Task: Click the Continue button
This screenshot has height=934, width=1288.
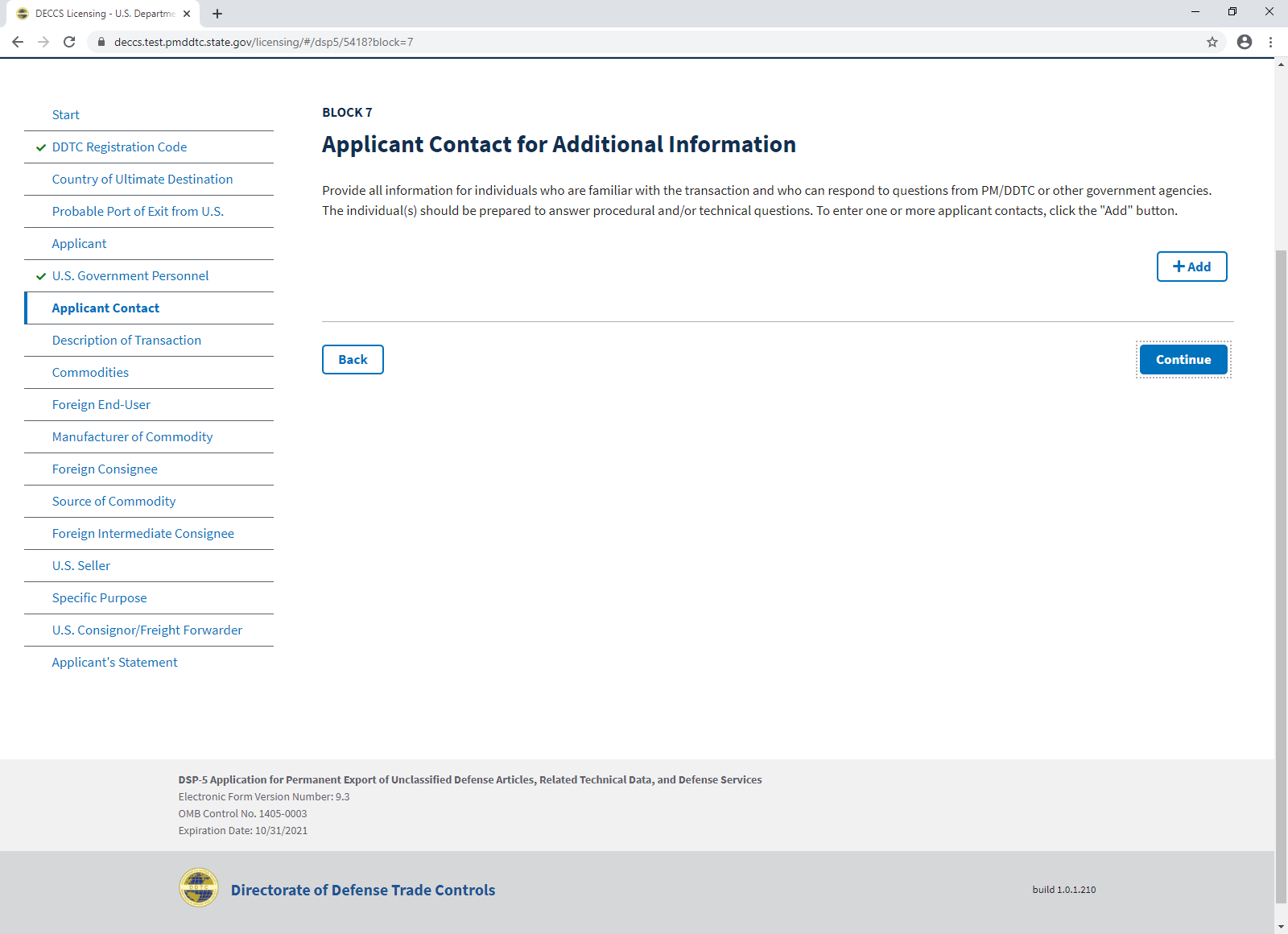Action: pos(1183,360)
